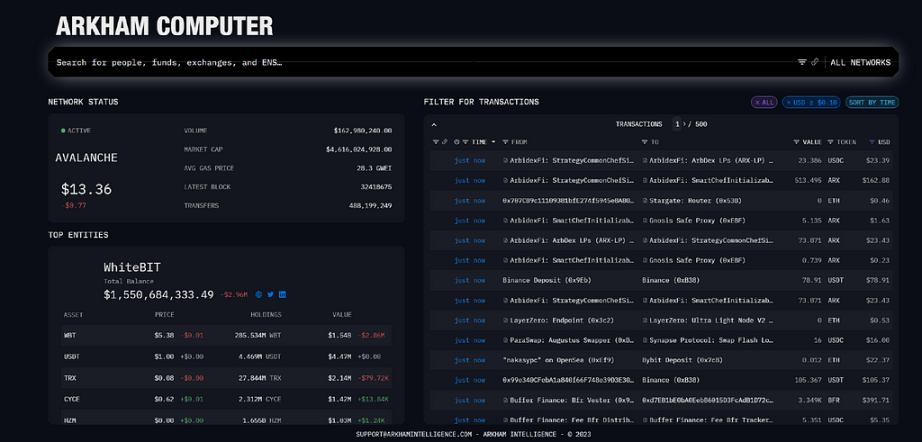
Task: Click the 'just now' time in the $78.91 row
Action: [x=470, y=280]
